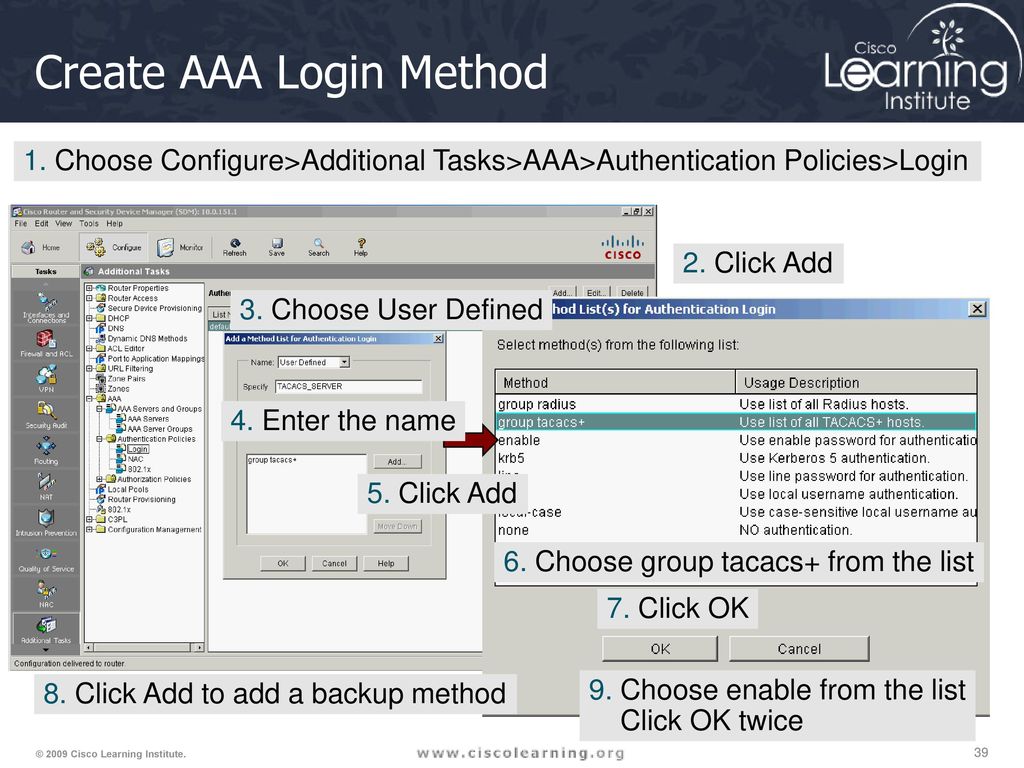Open the File menu
Image resolution: width=1024 pixels, height=768 pixels.
pos(21,223)
